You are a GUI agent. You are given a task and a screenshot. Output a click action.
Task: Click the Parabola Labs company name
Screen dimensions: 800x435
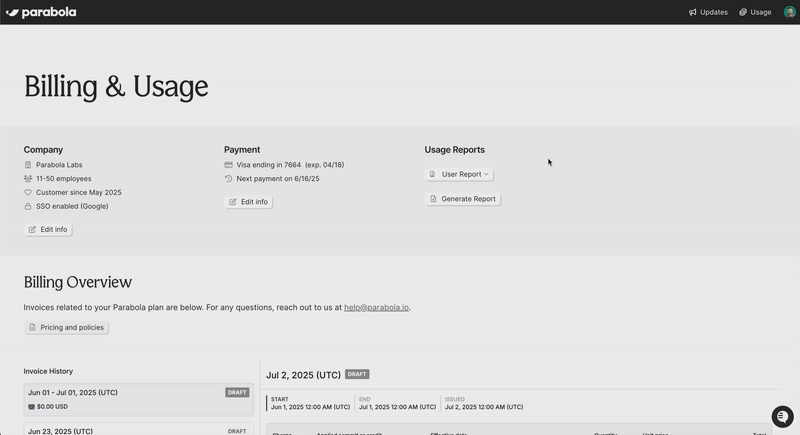coord(59,165)
